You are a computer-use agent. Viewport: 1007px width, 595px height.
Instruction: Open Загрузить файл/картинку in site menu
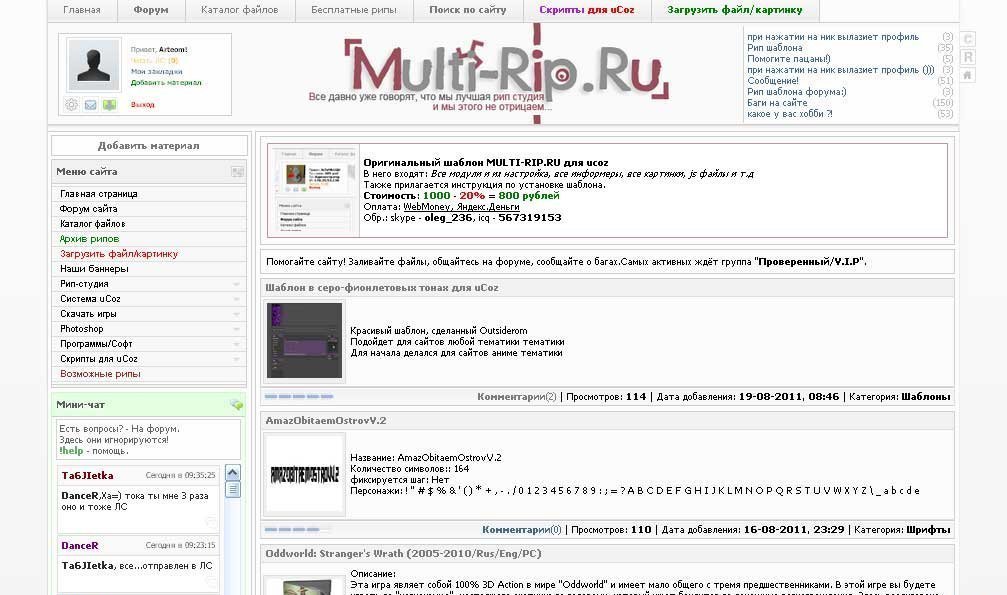click(x=119, y=254)
